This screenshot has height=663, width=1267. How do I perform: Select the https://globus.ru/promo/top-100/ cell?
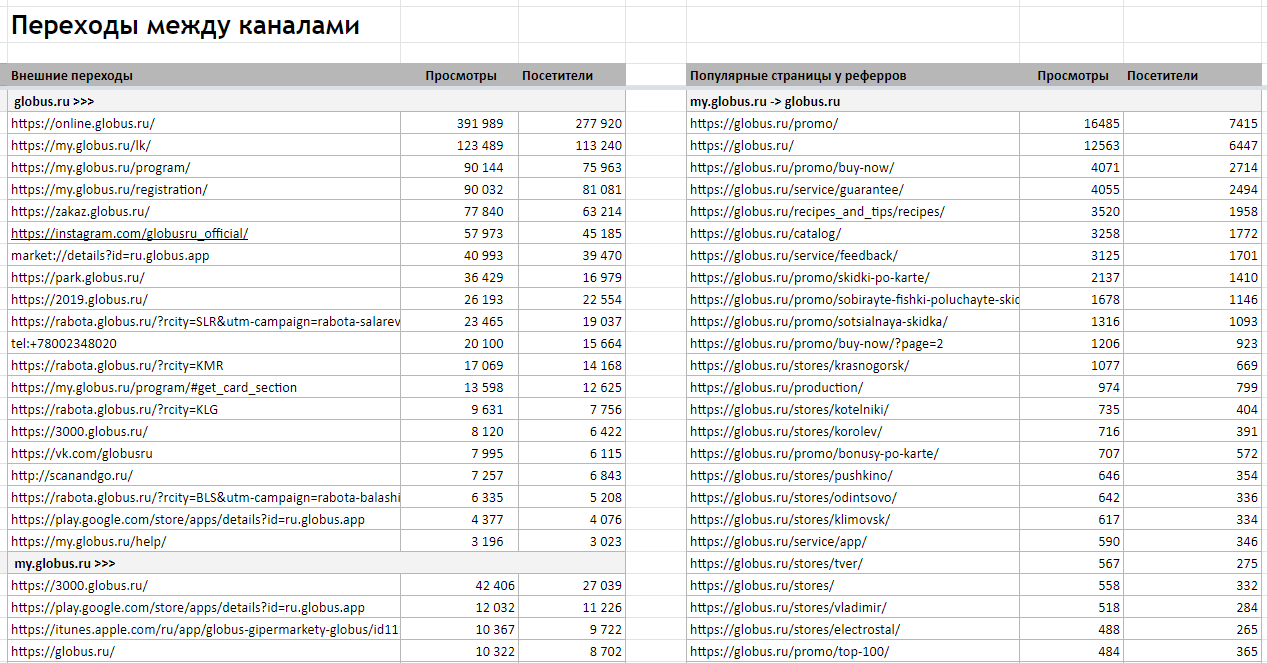pyautogui.click(x=853, y=651)
